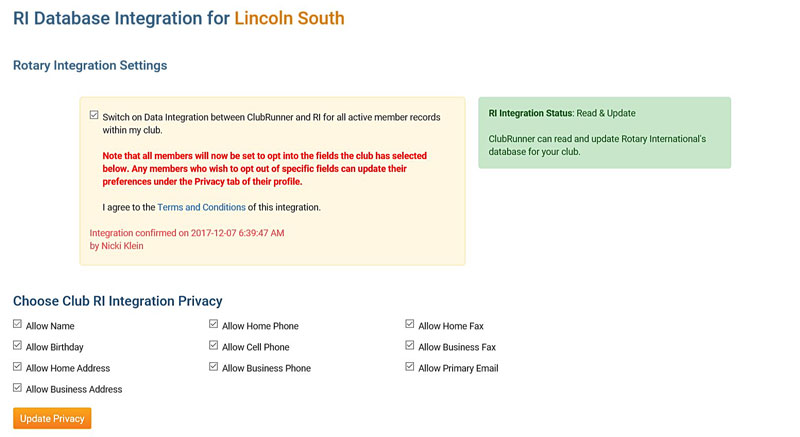Uncheck the Allow Primary Email checkbox
This screenshot has height=437, width=800.
(x=410, y=367)
